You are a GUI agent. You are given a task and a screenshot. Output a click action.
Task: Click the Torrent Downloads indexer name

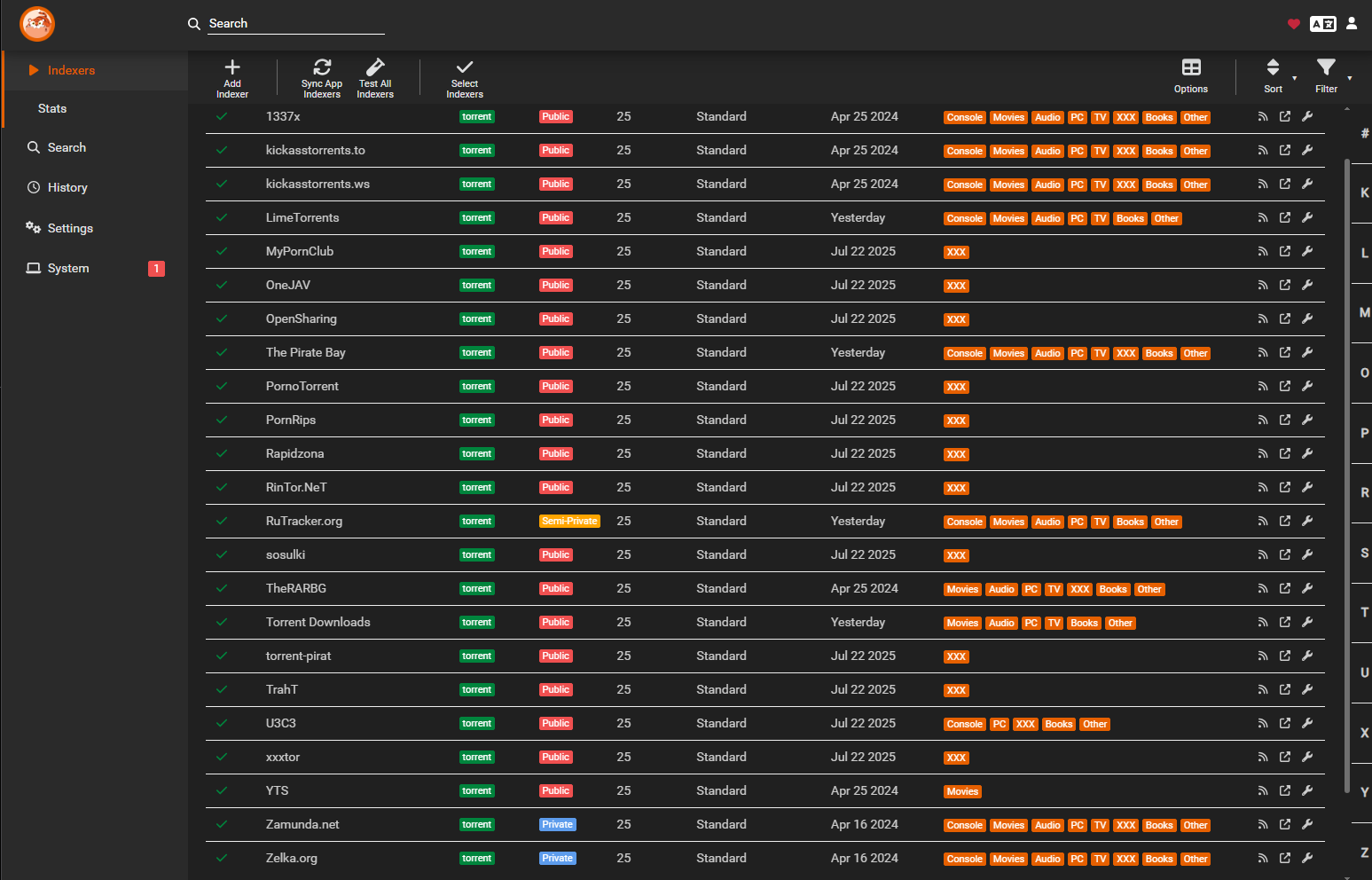(318, 622)
